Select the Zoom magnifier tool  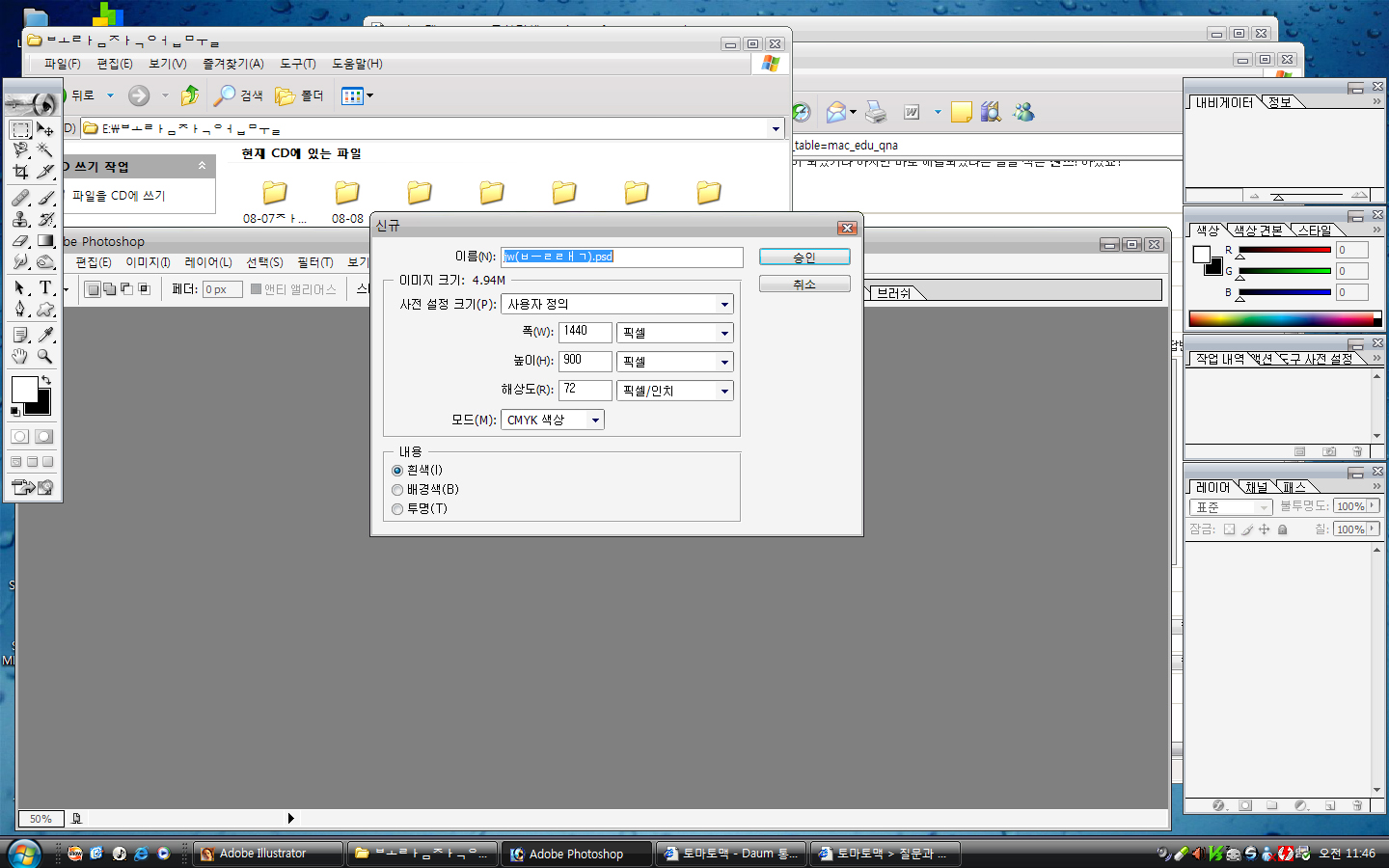coord(45,356)
